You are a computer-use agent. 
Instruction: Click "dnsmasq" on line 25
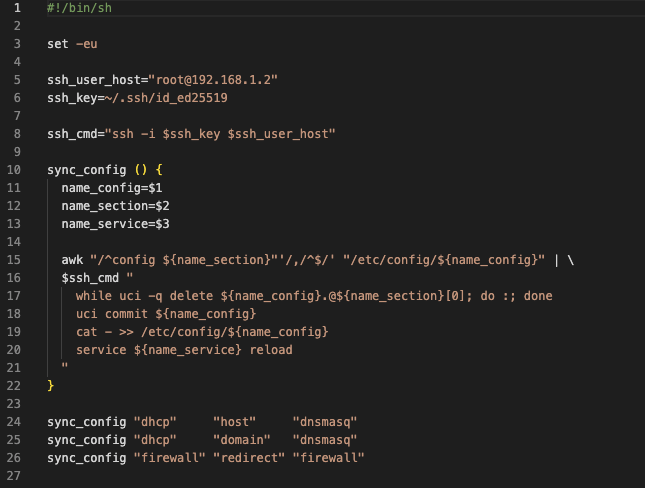click(325, 440)
